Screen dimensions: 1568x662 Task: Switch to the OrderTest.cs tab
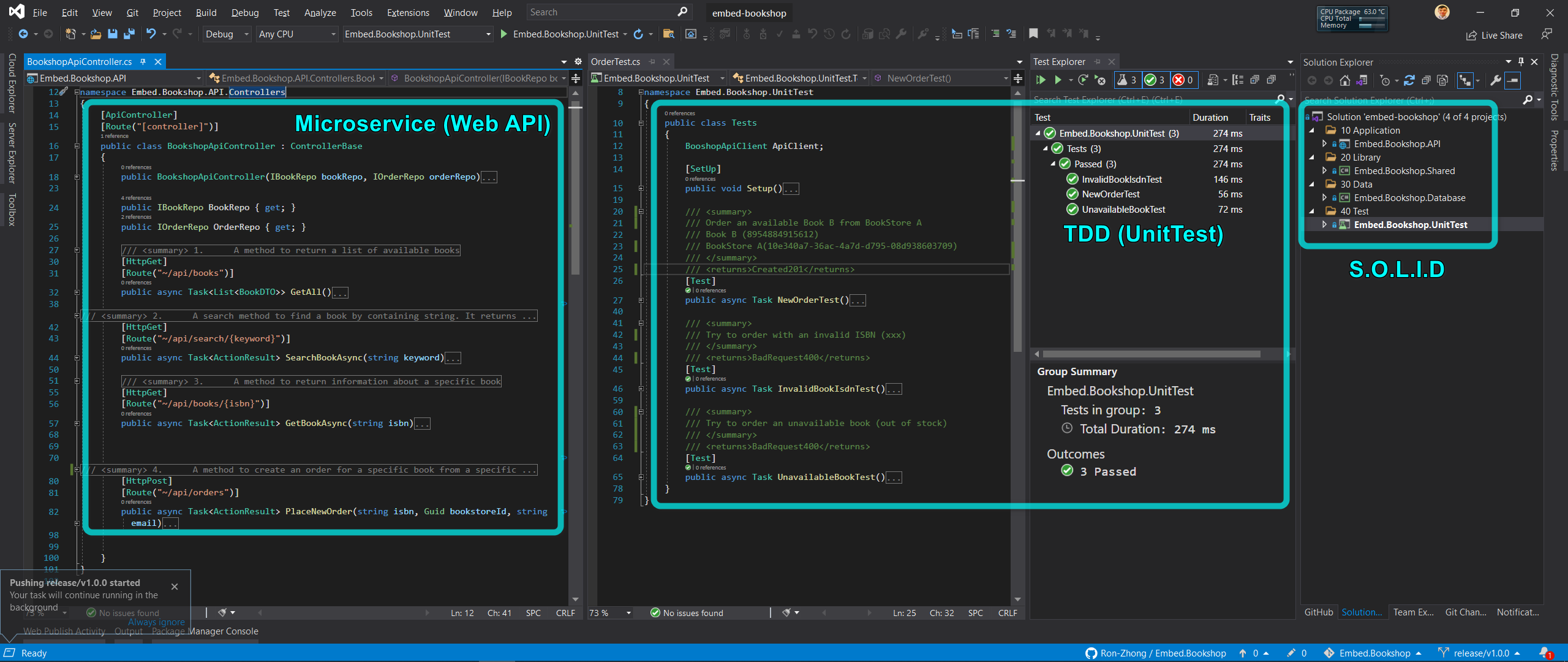click(x=615, y=62)
